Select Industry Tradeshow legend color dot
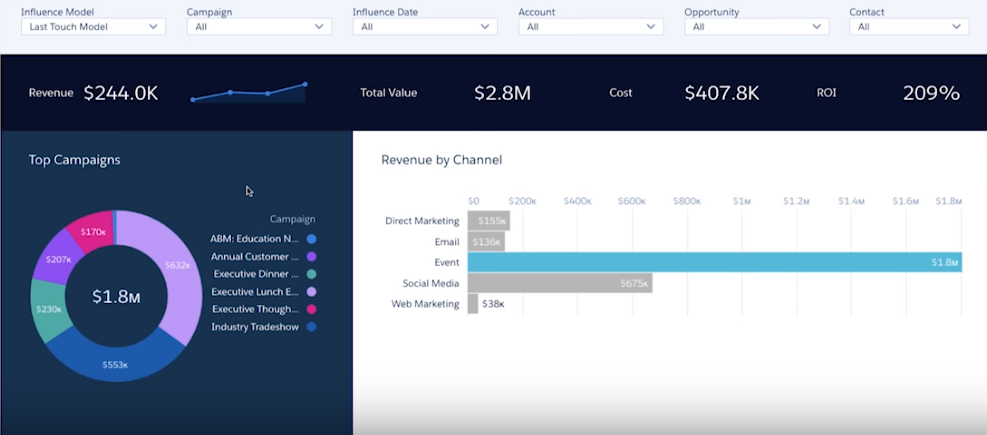Image resolution: width=987 pixels, height=435 pixels. [x=311, y=327]
